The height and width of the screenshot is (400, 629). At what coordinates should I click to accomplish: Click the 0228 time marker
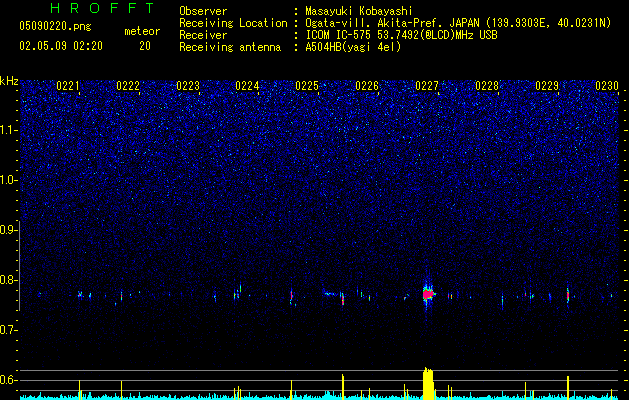click(487, 86)
